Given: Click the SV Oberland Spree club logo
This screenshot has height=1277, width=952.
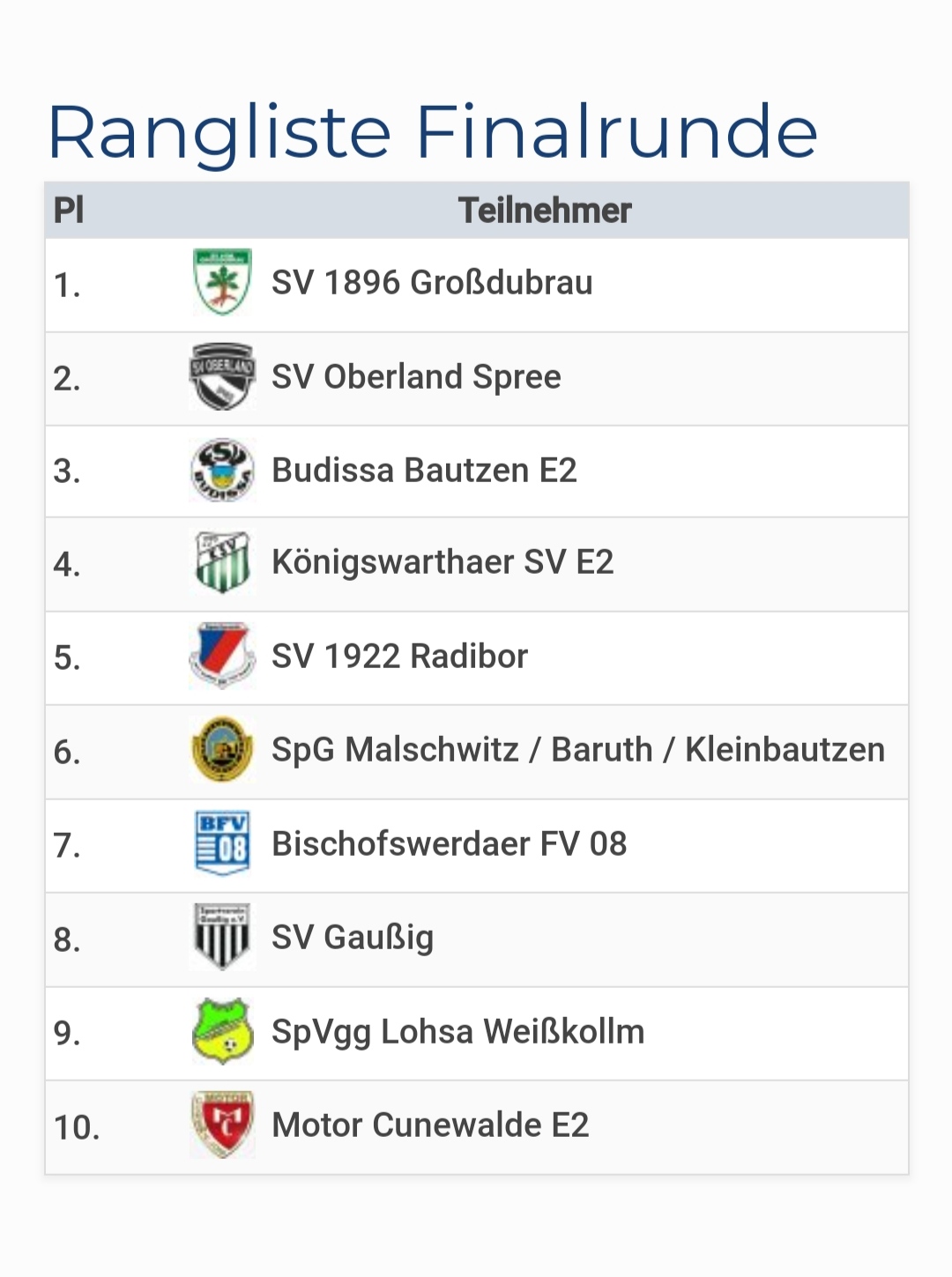Looking at the screenshot, I should 222,377.
